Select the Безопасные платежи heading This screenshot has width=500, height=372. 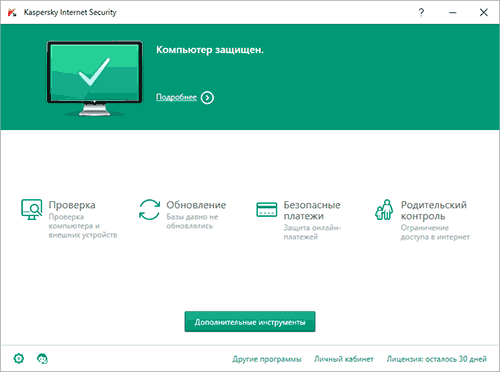(312, 210)
